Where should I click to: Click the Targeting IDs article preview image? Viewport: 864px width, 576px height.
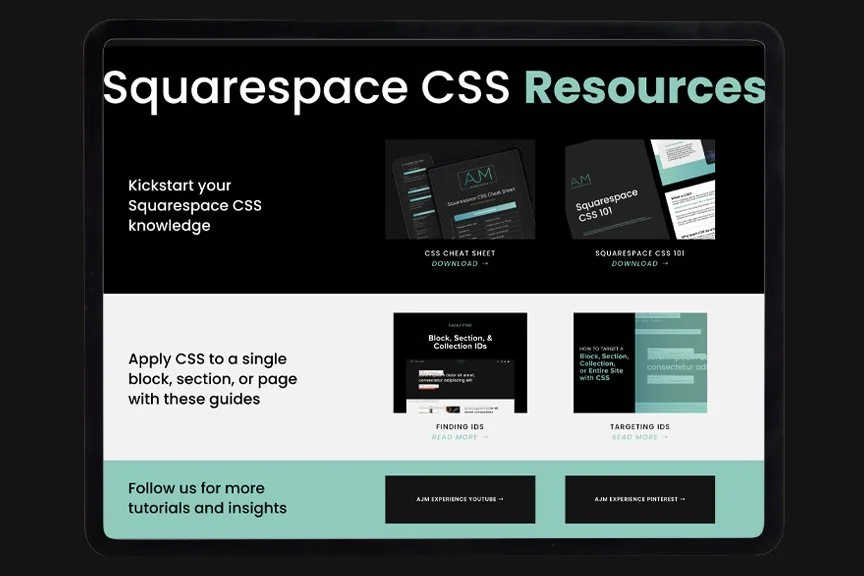640,363
